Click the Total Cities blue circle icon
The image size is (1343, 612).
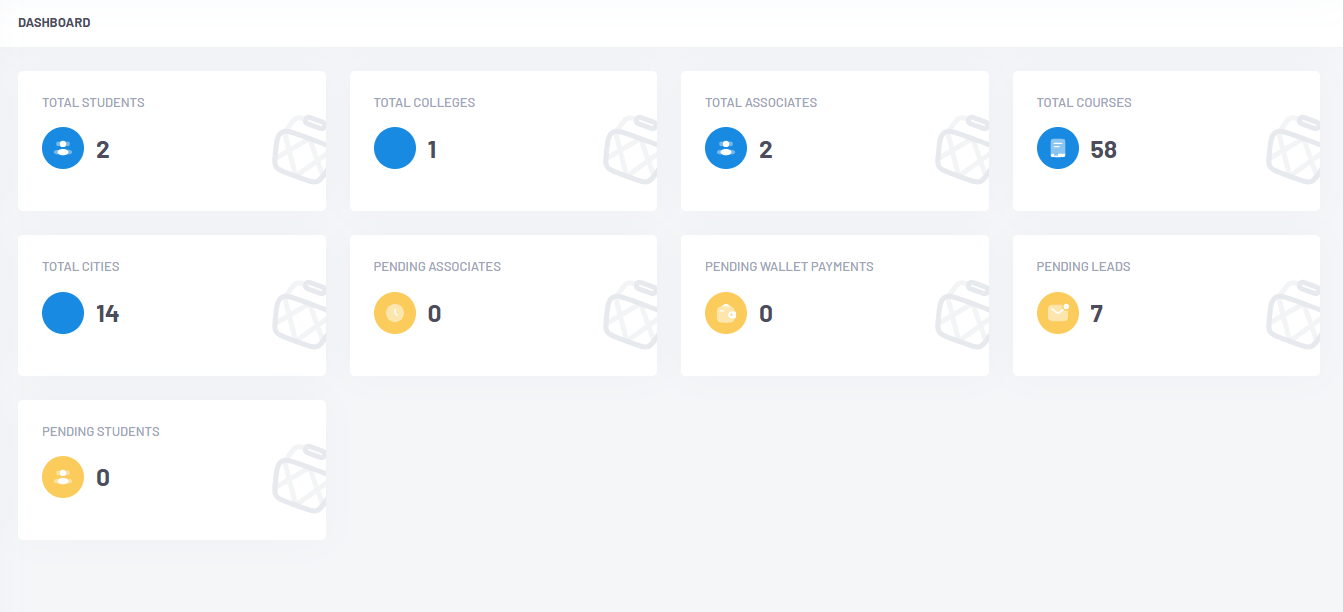pyautogui.click(x=63, y=313)
